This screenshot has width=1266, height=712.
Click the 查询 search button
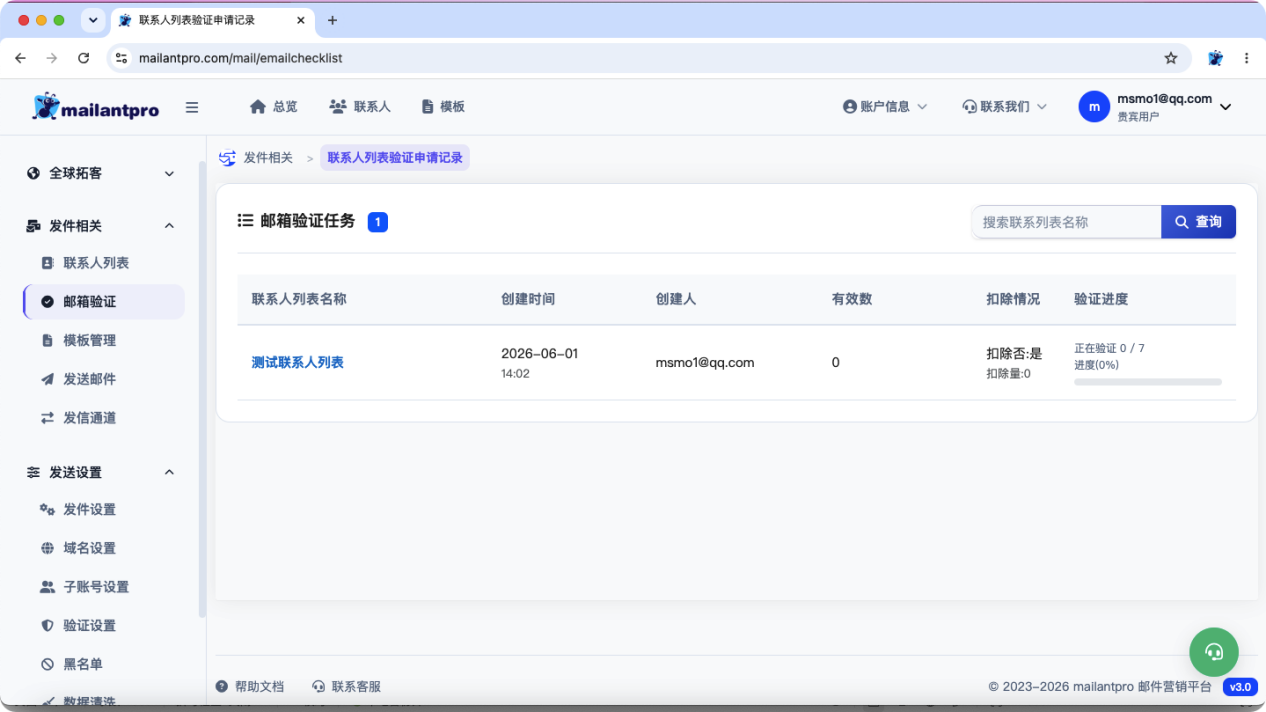pyautogui.click(x=1198, y=222)
